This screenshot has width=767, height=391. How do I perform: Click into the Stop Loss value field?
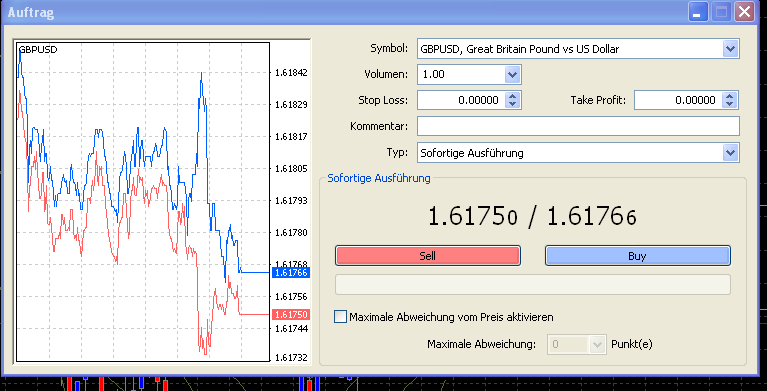tap(460, 100)
